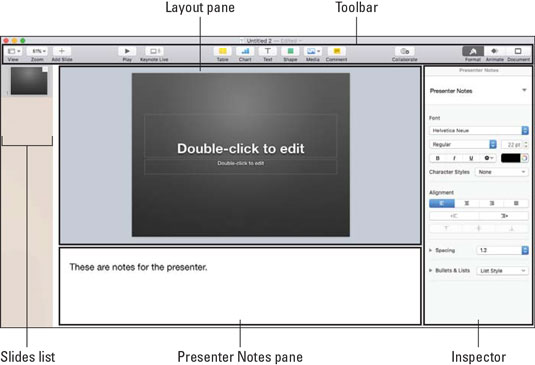Click the green full-screen window button
The image size is (535, 365).
[x=23, y=41]
